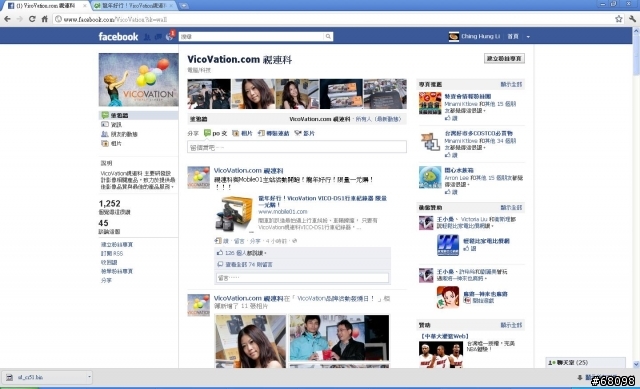Click the start-game icon under the mahjong app
Viewport: 640px width, 389px height.
click(x=467, y=300)
